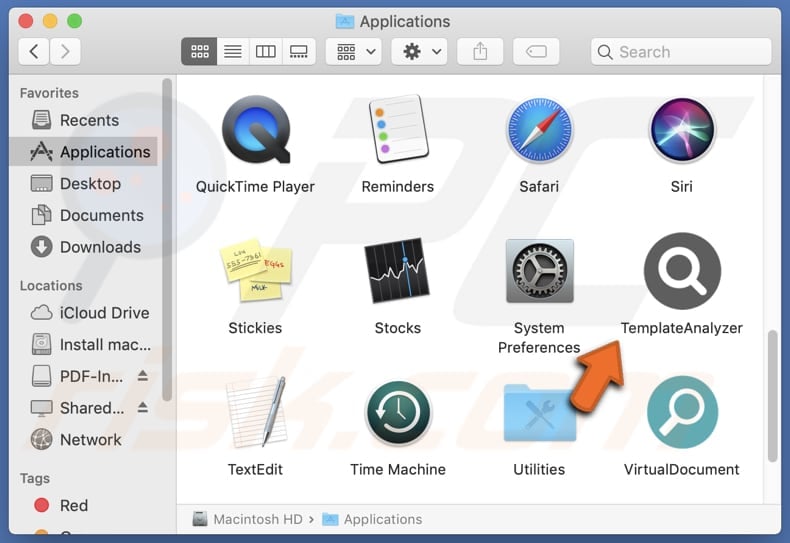
Task: Switch to list view
Action: tap(233, 51)
